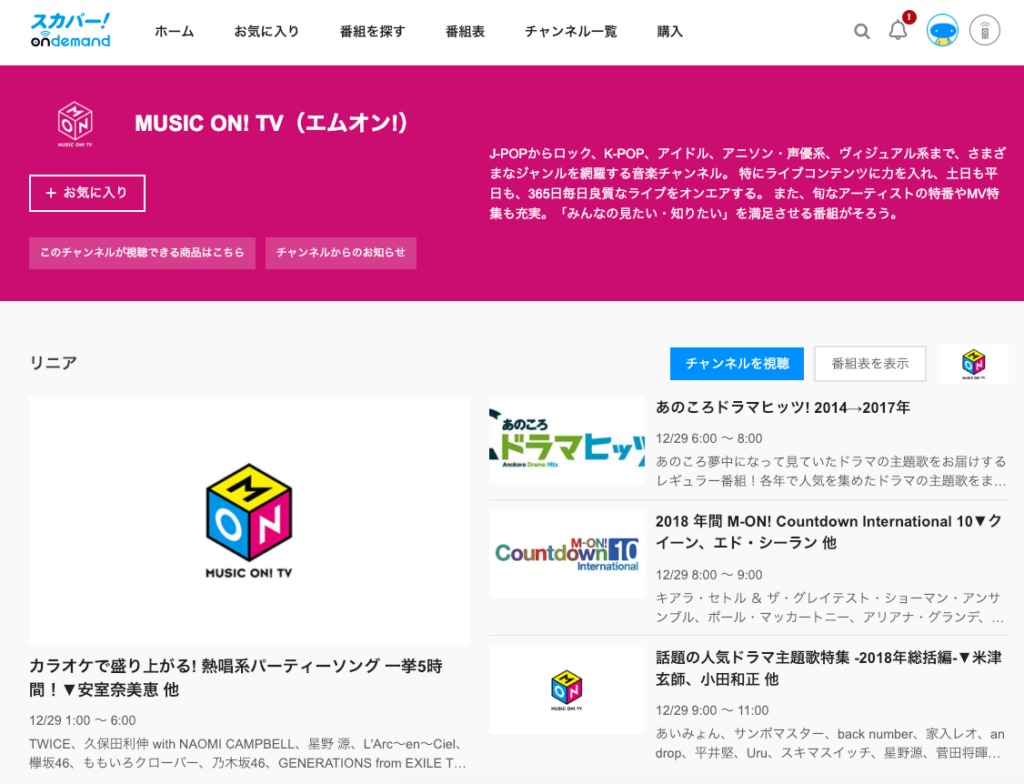Click description starting キアラ・セトル & ザ・グレイテスト
1024x784 pixels.
click(830, 608)
